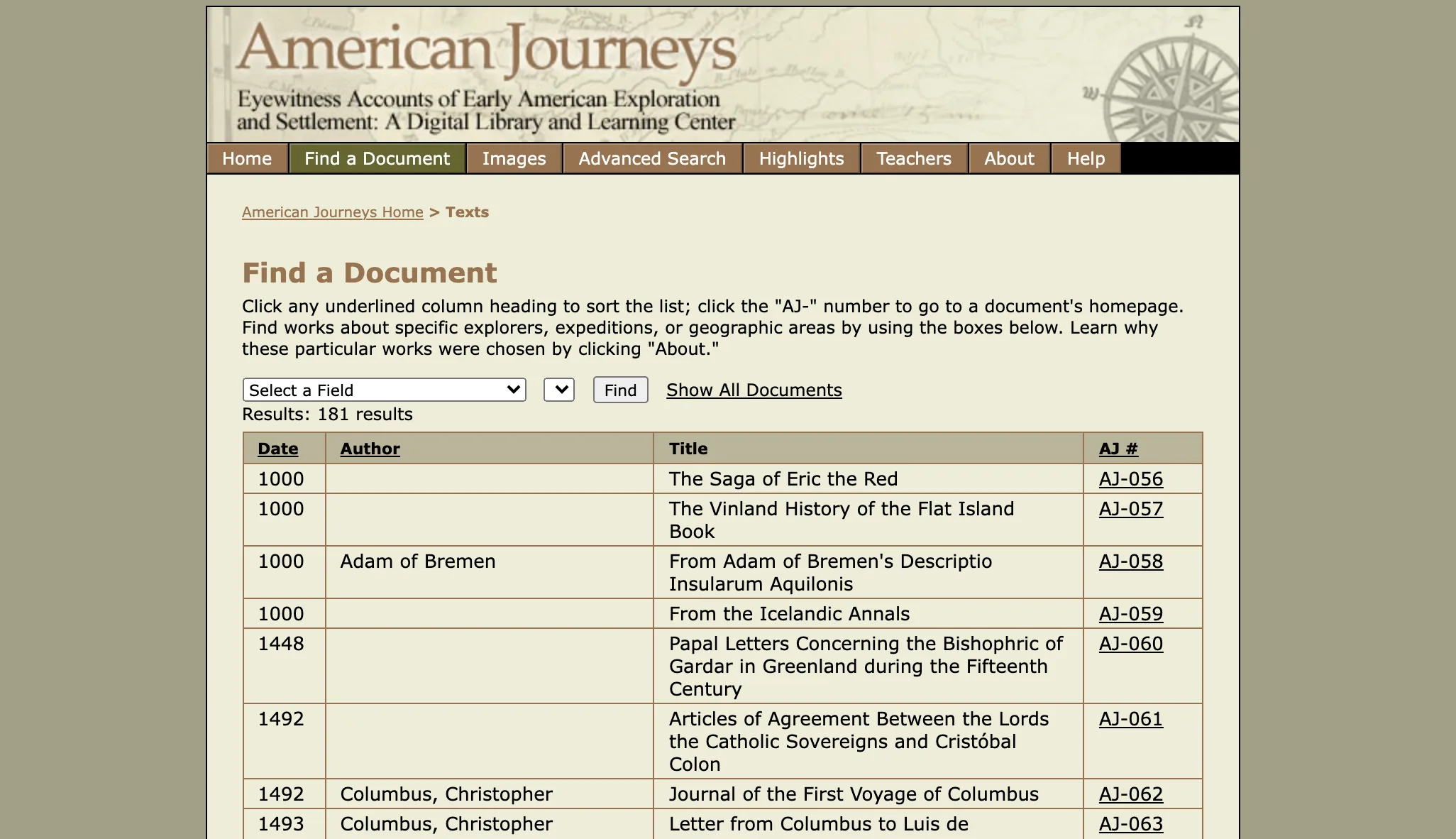Open the Images navigation tab
This screenshot has height=839, width=1456.
(x=514, y=158)
